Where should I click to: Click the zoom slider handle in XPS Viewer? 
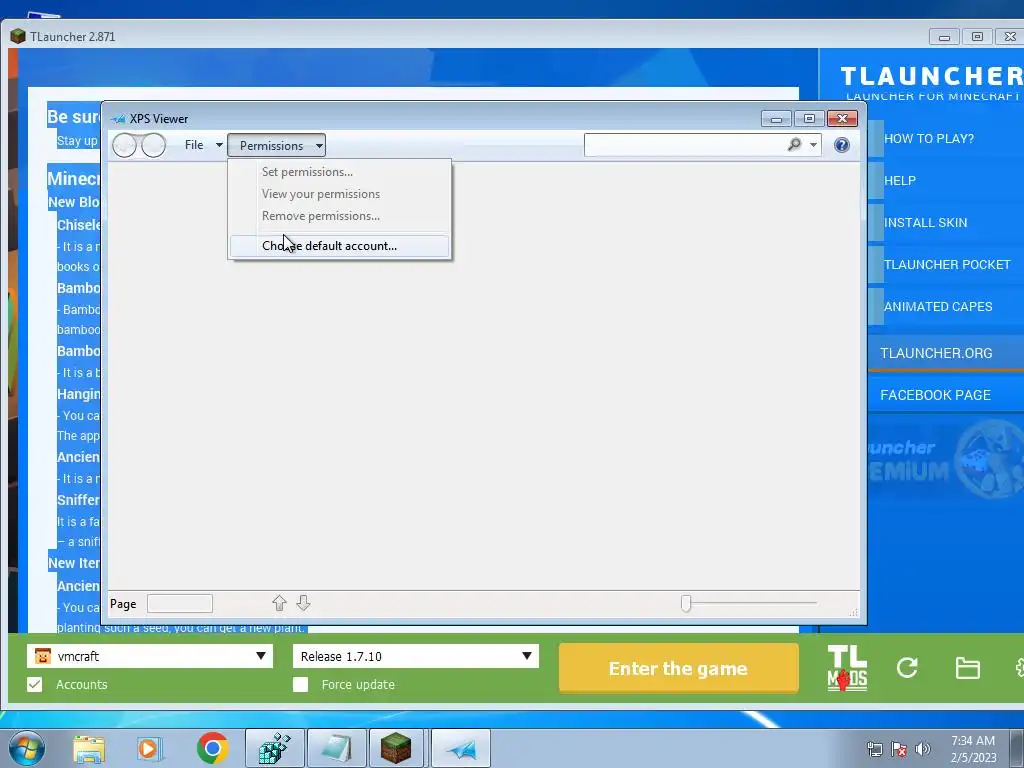point(686,603)
